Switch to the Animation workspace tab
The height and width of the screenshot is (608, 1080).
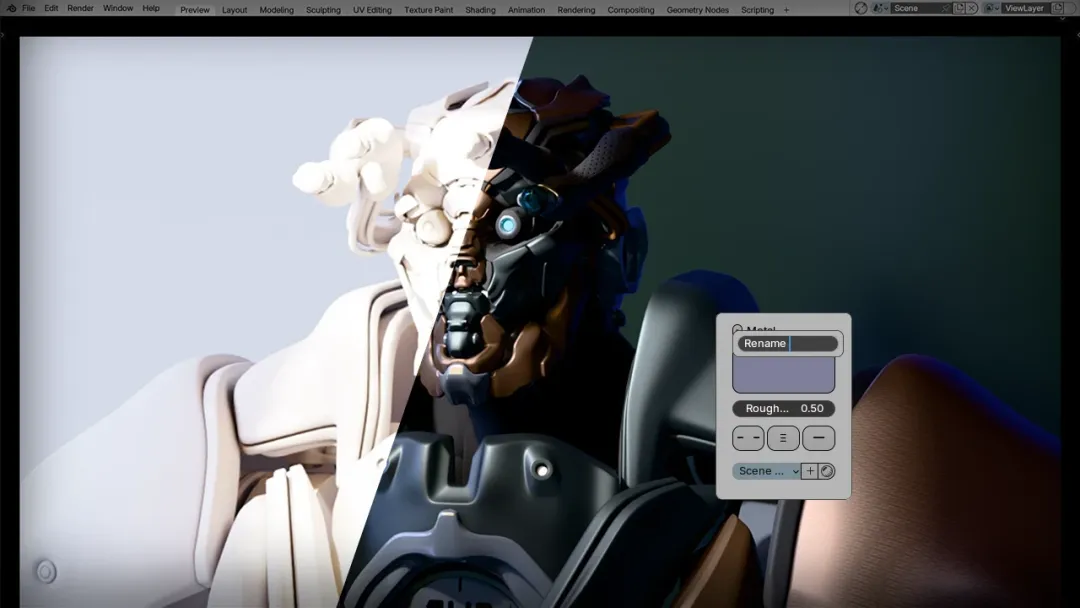(x=526, y=10)
